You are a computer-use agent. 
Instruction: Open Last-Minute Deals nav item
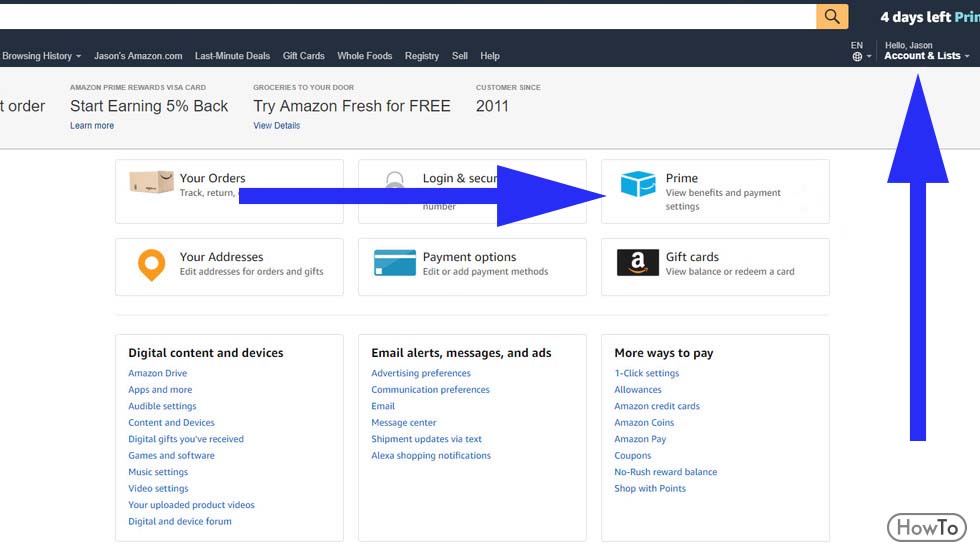(232, 56)
